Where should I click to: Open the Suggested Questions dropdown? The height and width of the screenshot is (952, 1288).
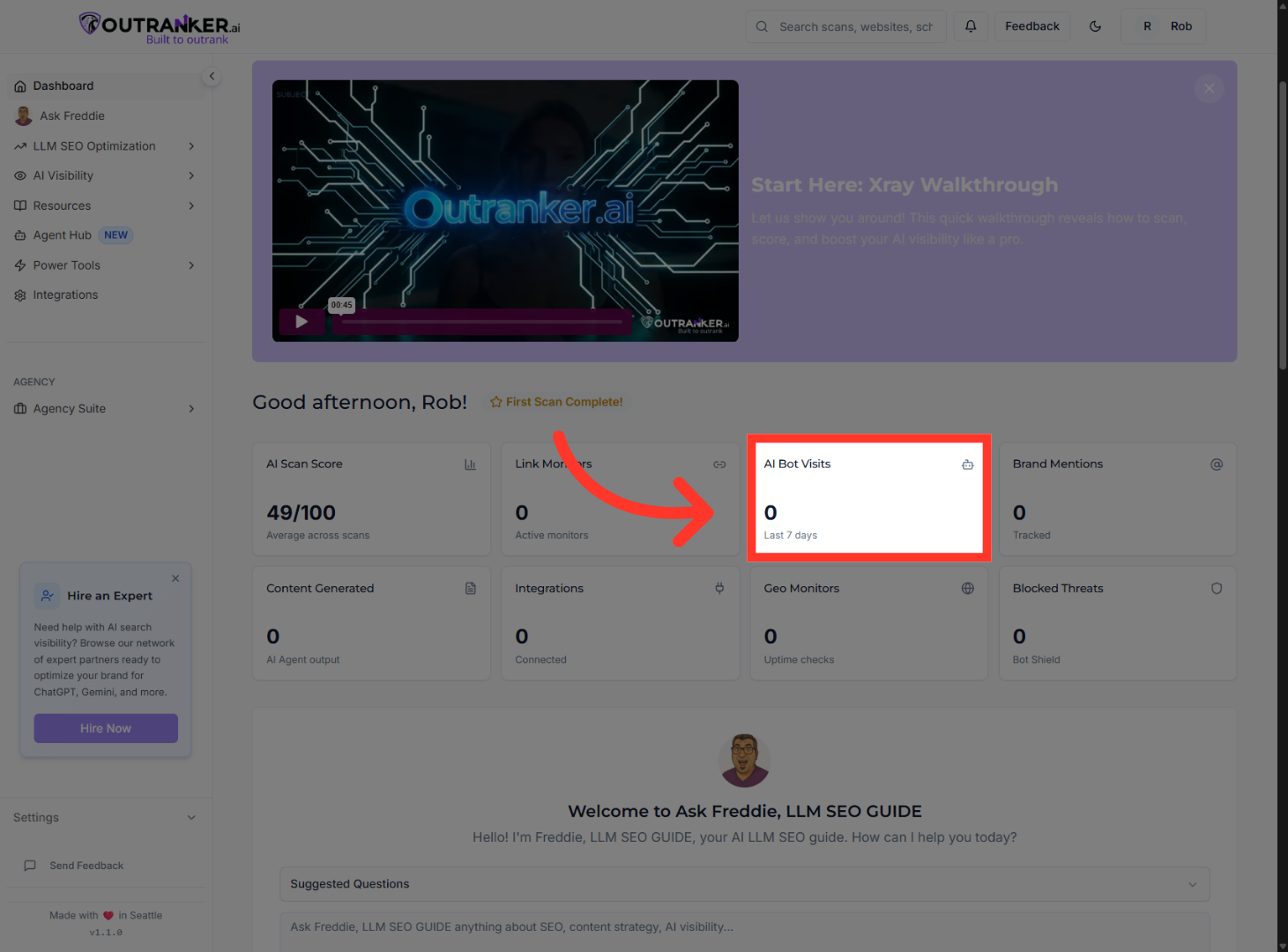[745, 884]
